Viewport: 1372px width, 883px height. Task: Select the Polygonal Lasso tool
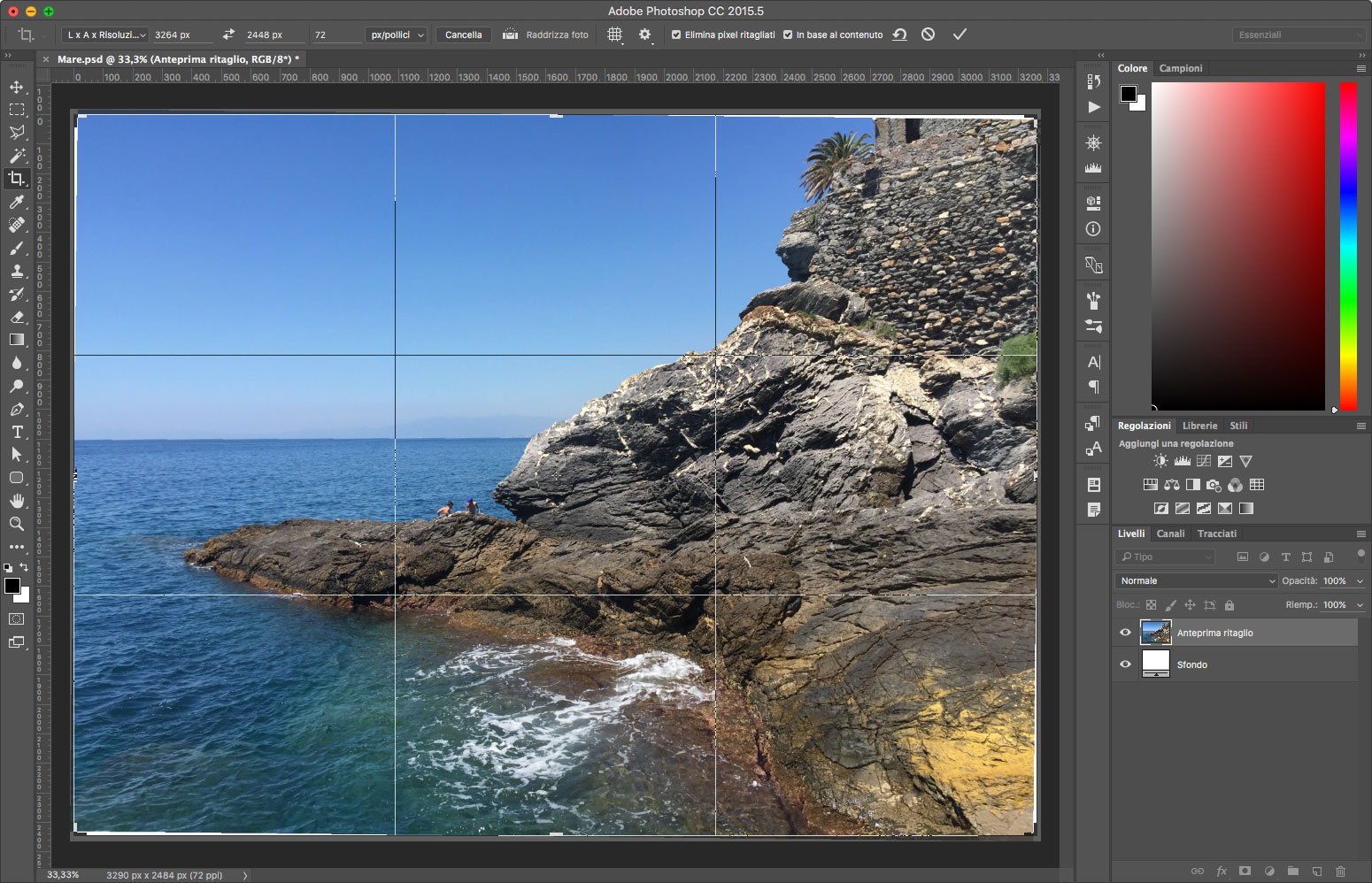[17, 133]
